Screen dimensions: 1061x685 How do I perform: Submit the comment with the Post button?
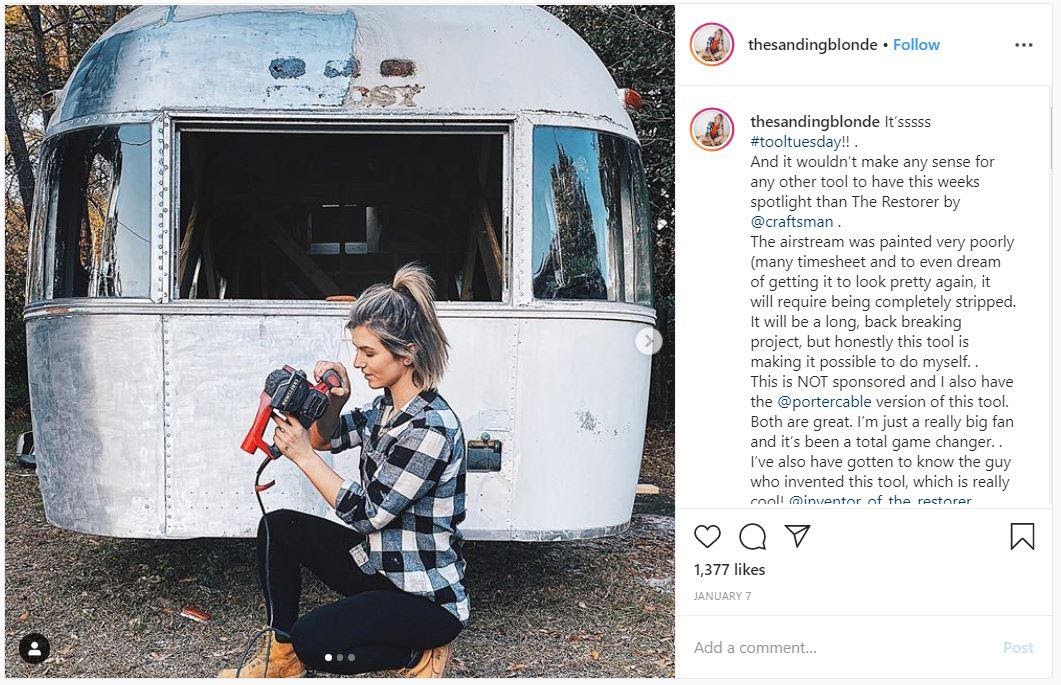click(1018, 648)
